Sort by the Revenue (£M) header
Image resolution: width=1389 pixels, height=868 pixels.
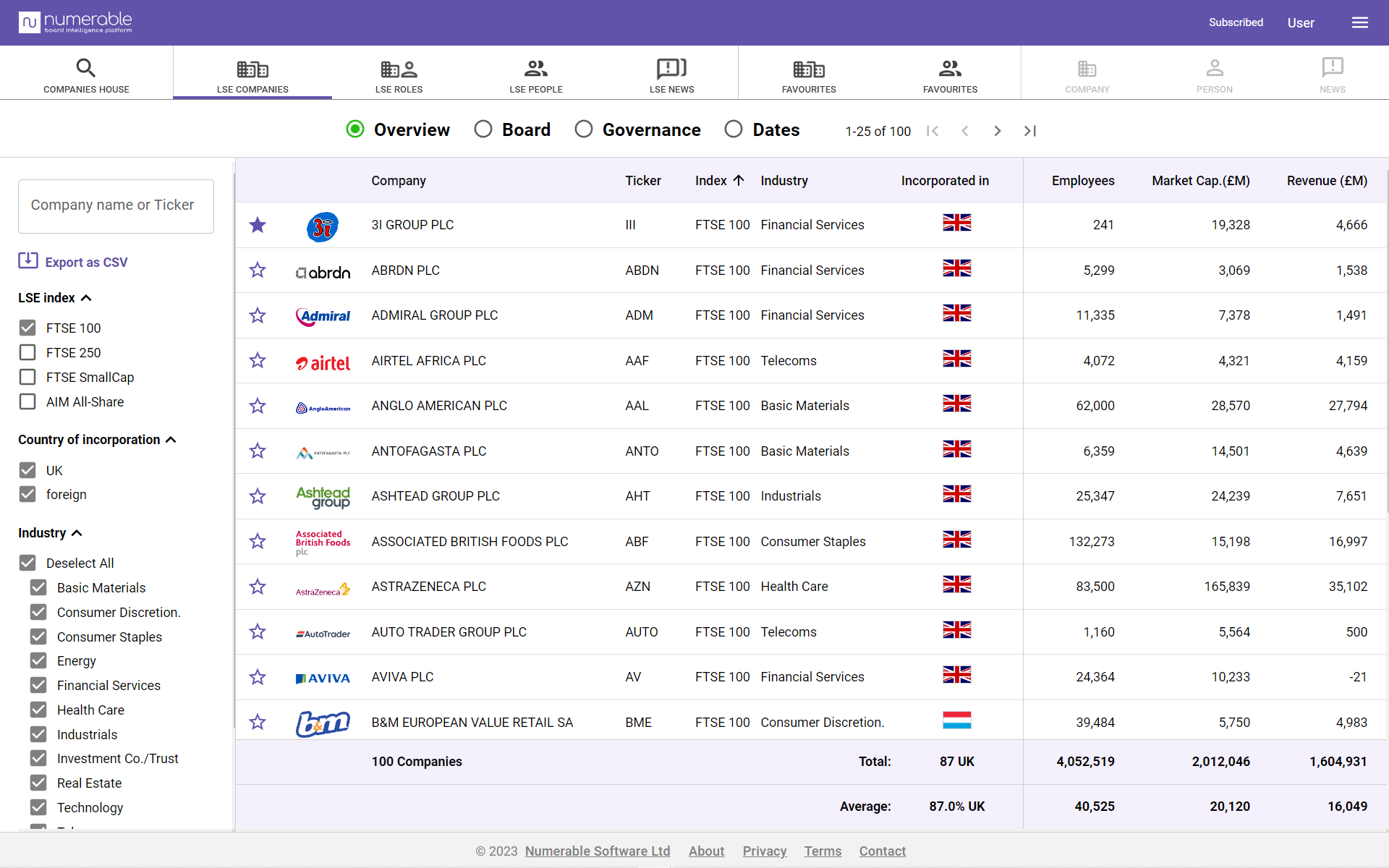click(x=1327, y=181)
